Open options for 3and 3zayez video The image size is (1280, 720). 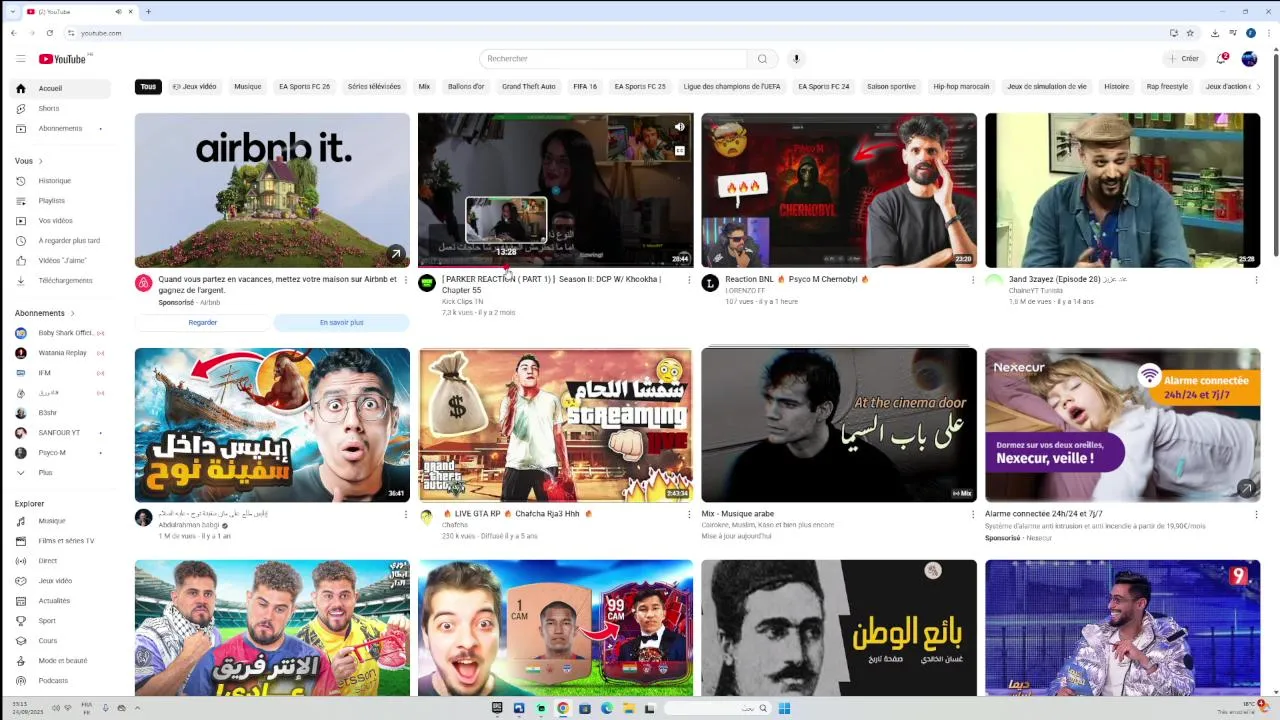click(x=1256, y=280)
